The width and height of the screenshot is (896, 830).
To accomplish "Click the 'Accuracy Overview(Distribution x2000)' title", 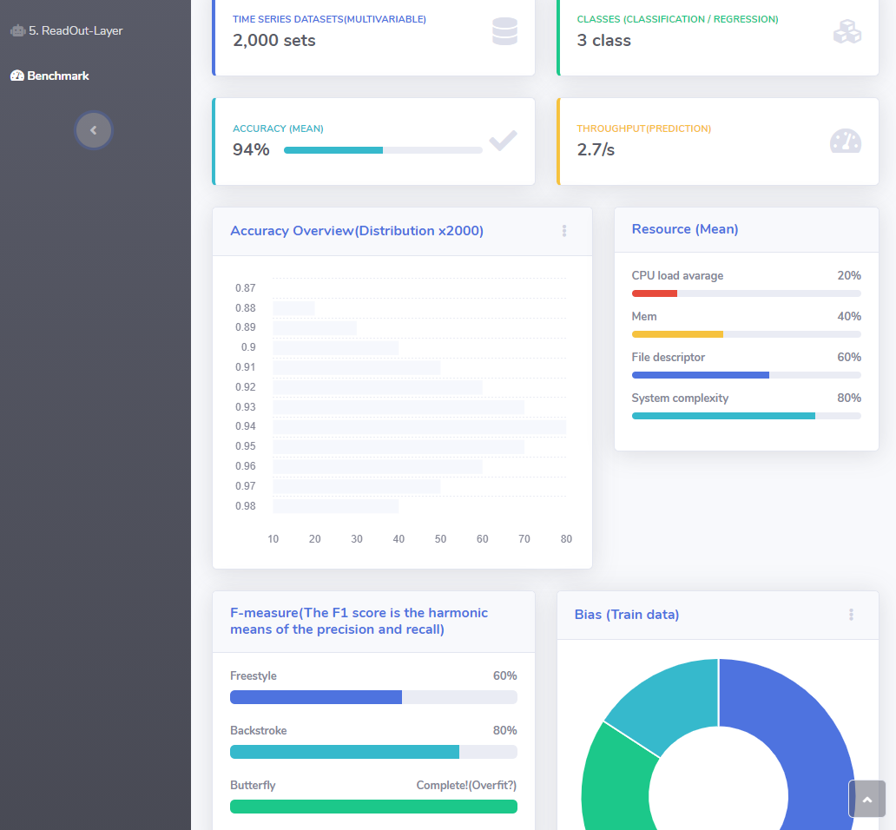I will tap(357, 231).
